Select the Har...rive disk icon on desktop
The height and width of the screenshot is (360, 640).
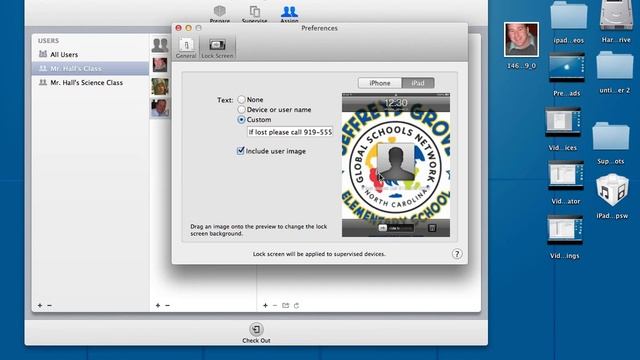point(616,22)
